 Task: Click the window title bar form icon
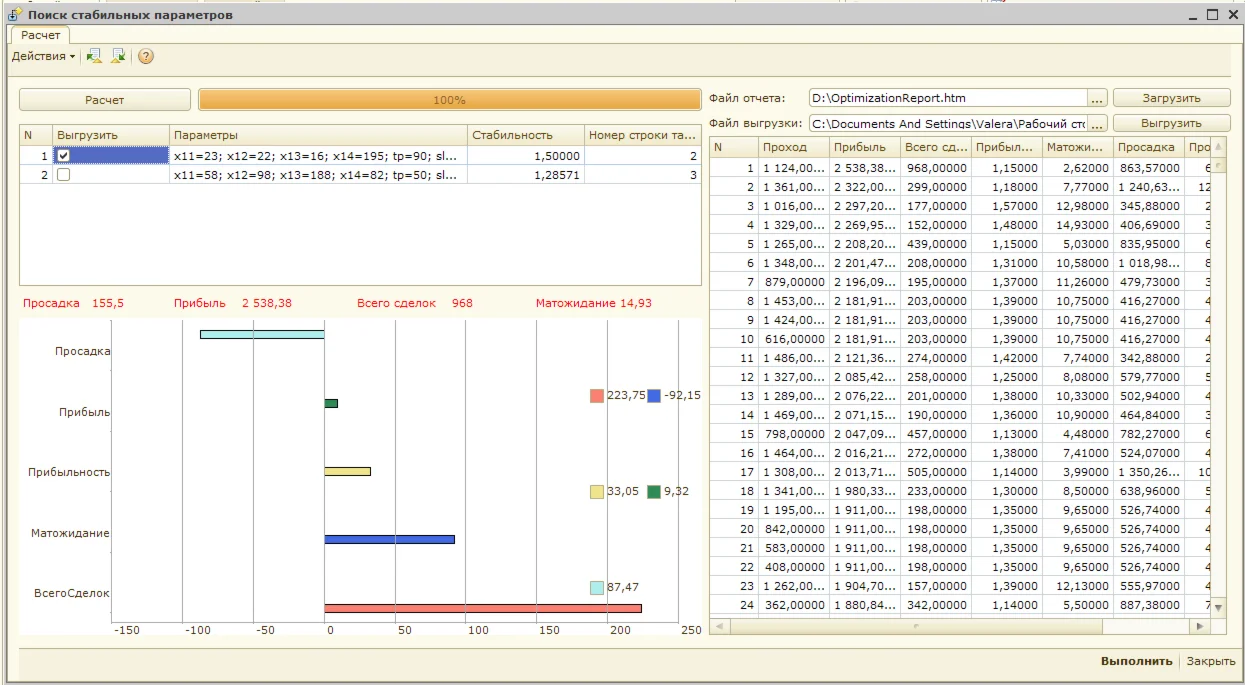[14, 15]
